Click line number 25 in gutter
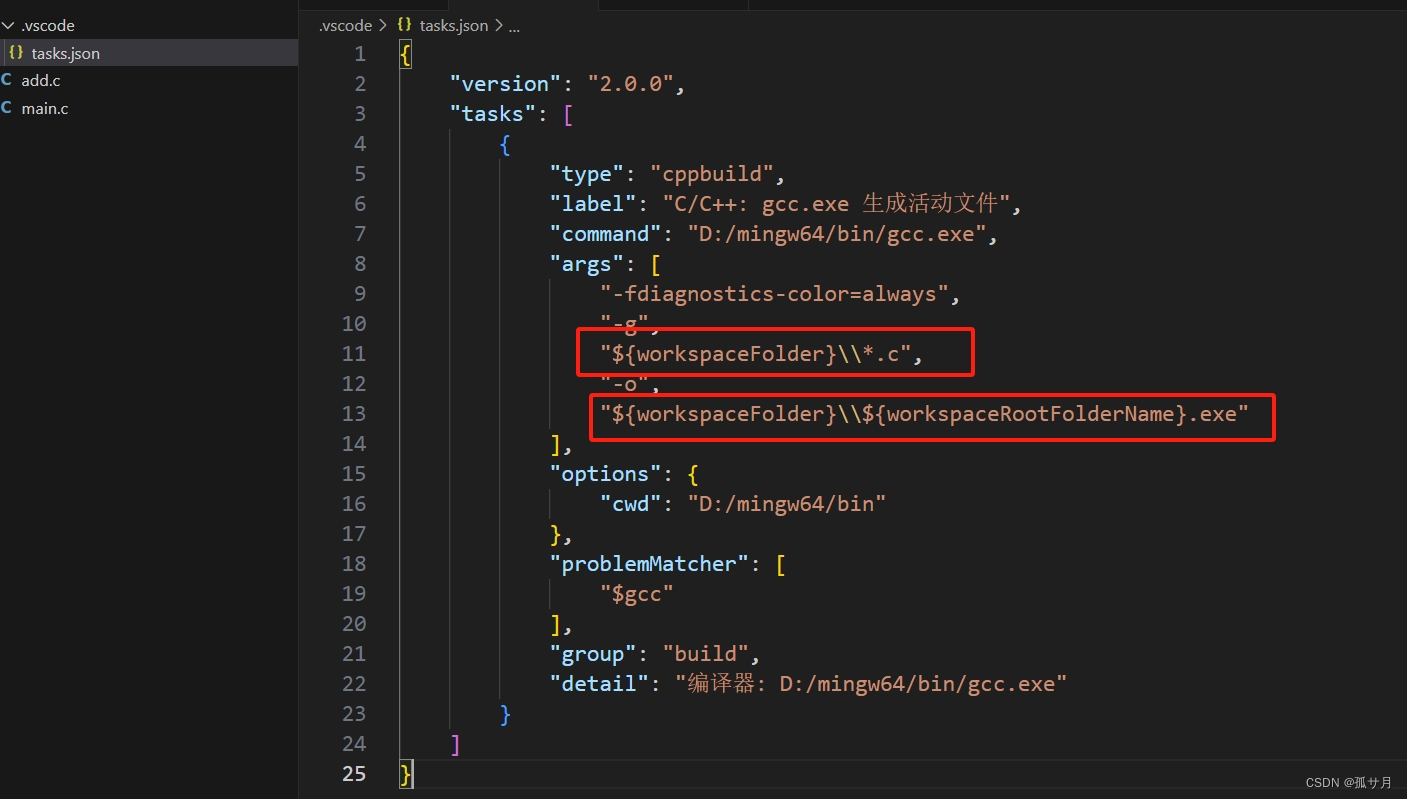 354,774
